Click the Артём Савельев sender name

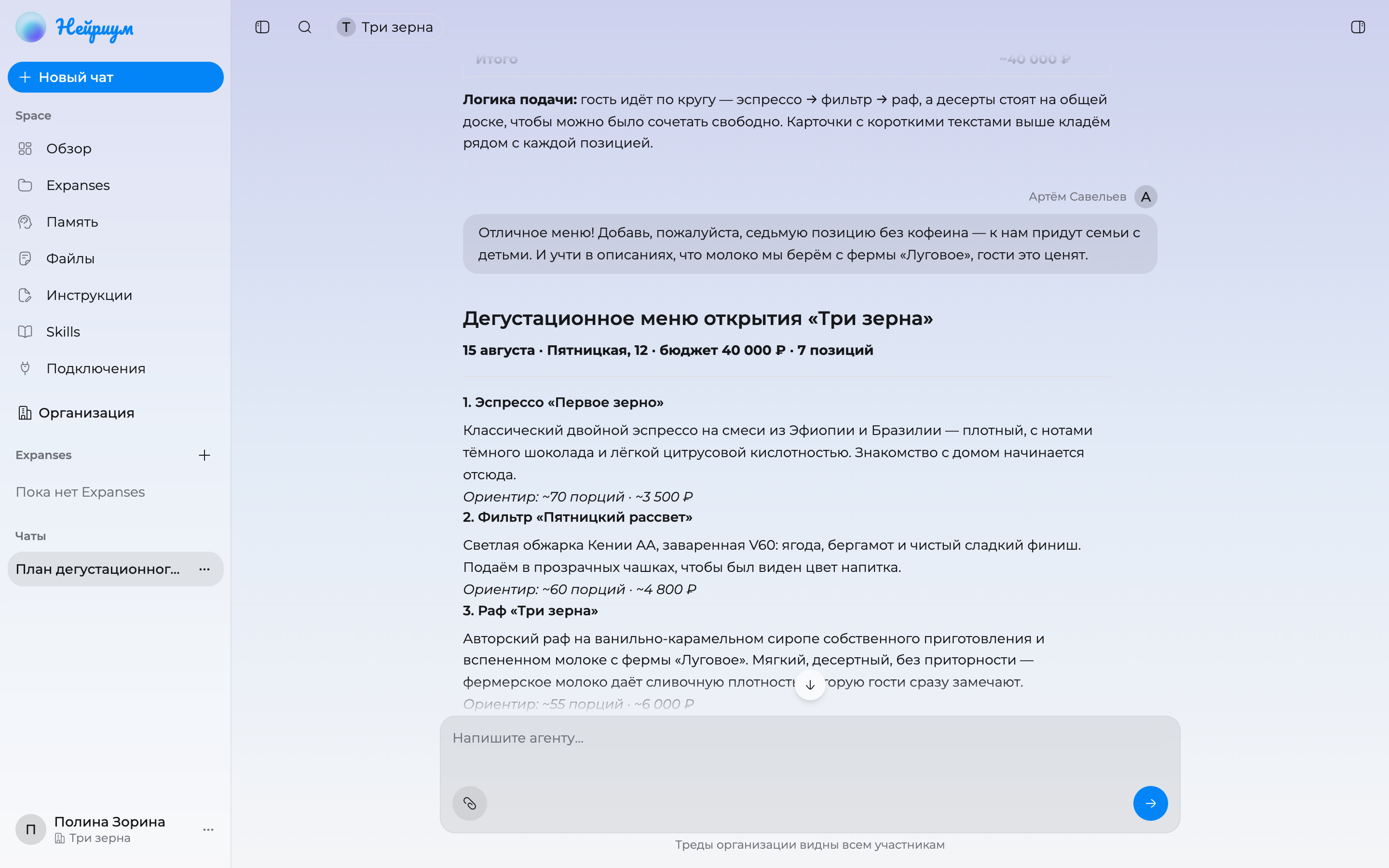[1077, 197]
